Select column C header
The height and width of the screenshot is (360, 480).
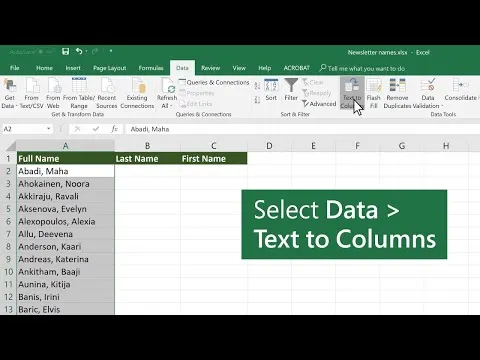click(x=214, y=146)
